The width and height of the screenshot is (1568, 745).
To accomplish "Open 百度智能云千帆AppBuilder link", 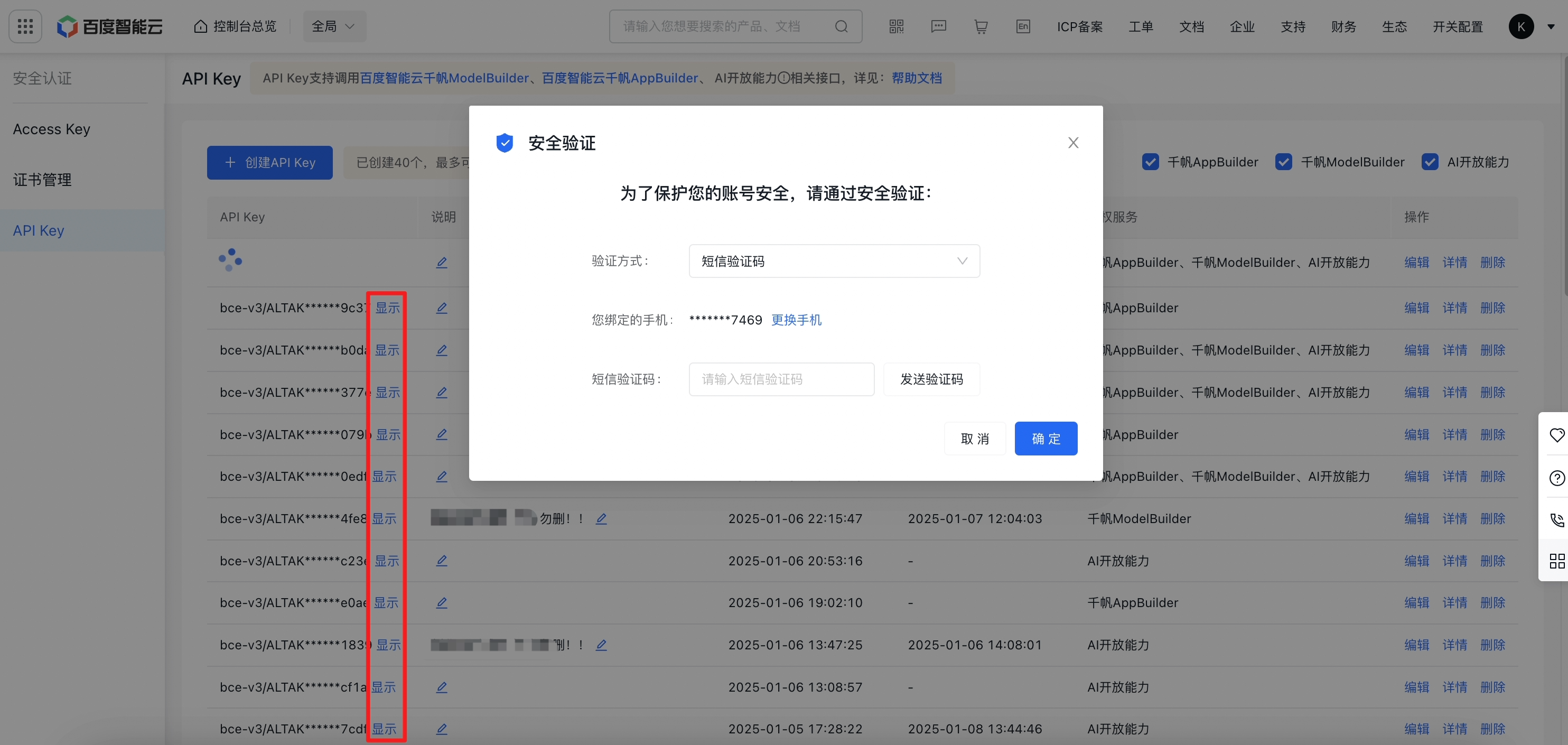I will pos(620,78).
